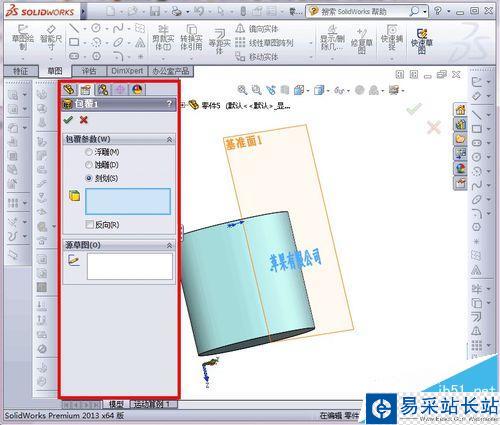Viewport: 500px width, 425px height.
Task: Open the search box dropdown arrow
Action: click(425, 12)
